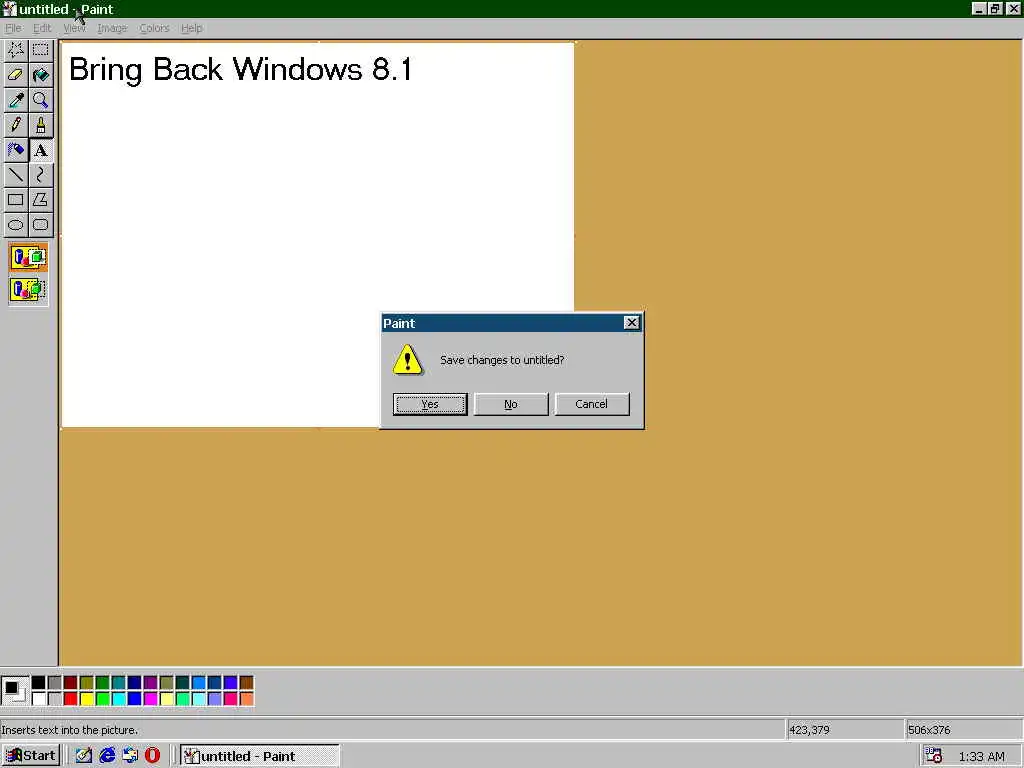Open the Help menu
The image size is (1024, 768).
point(191,28)
